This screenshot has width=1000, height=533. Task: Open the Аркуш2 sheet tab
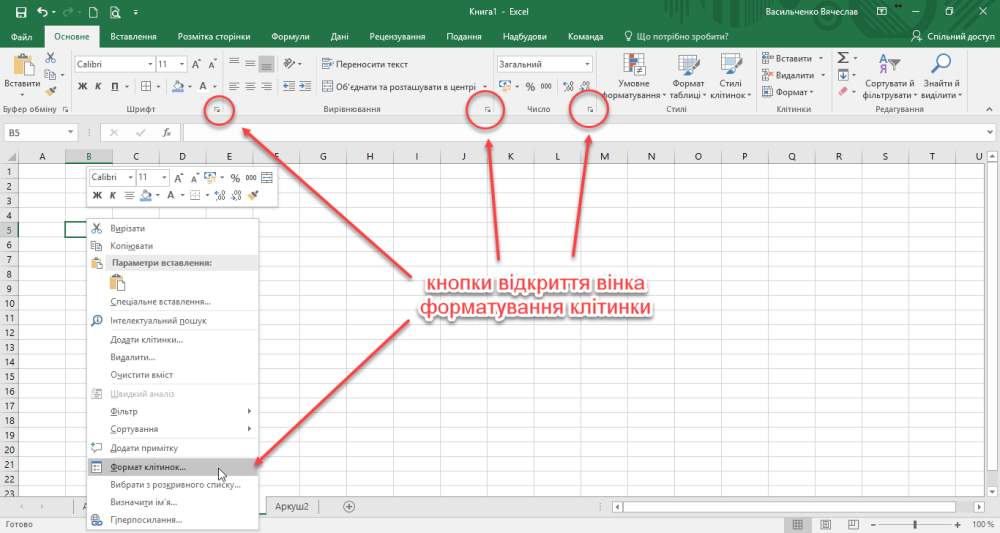291,506
